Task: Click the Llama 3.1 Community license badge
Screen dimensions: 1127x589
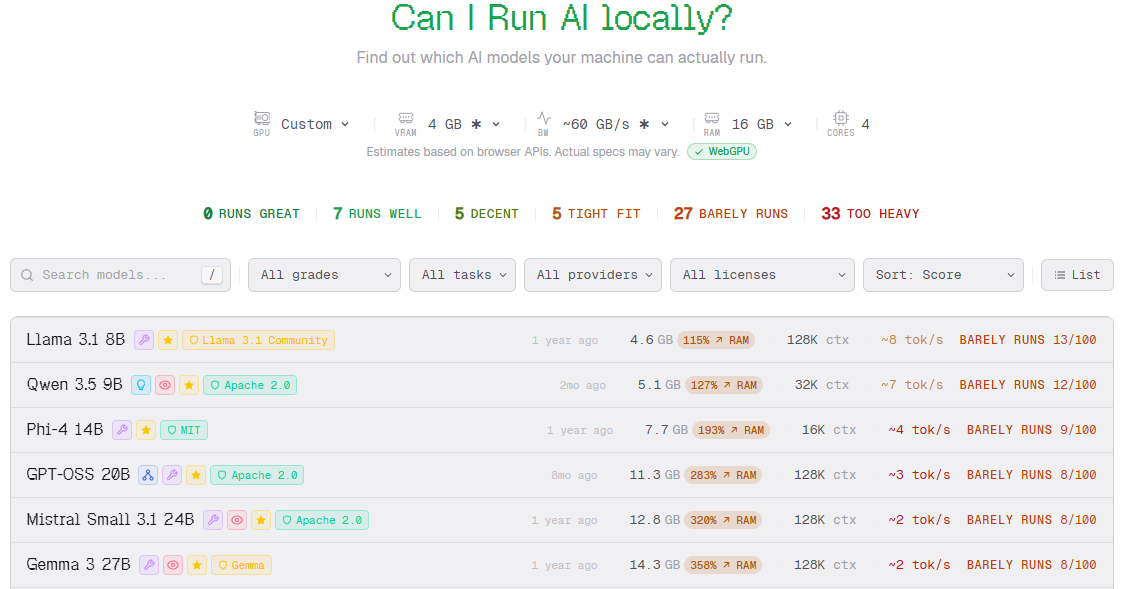Action: [258, 340]
